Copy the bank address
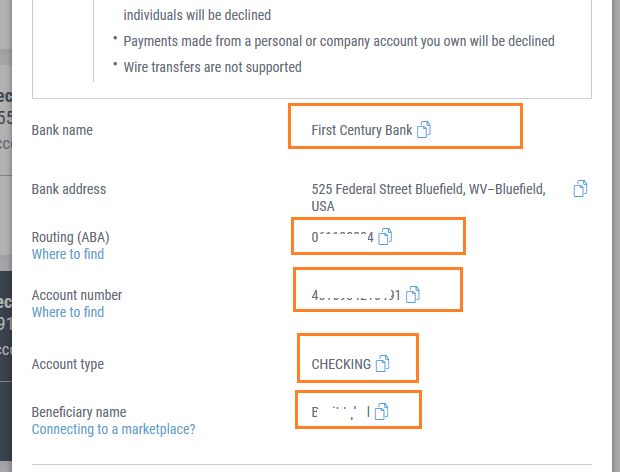Image resolution: width=620 pixels, height=472 pixels. 581,188
